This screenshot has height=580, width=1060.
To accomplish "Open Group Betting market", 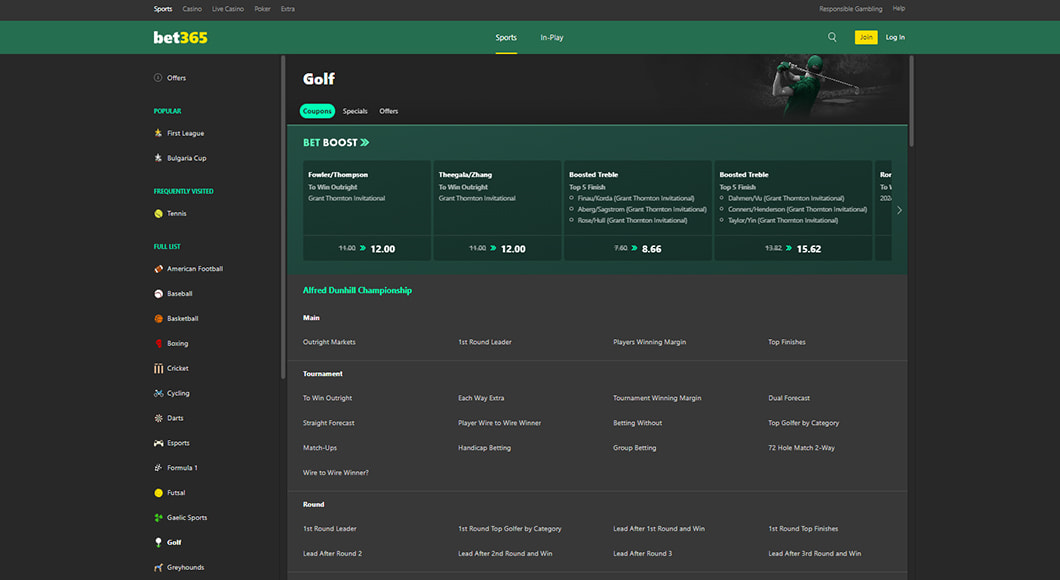I will [x=635, y=448].
